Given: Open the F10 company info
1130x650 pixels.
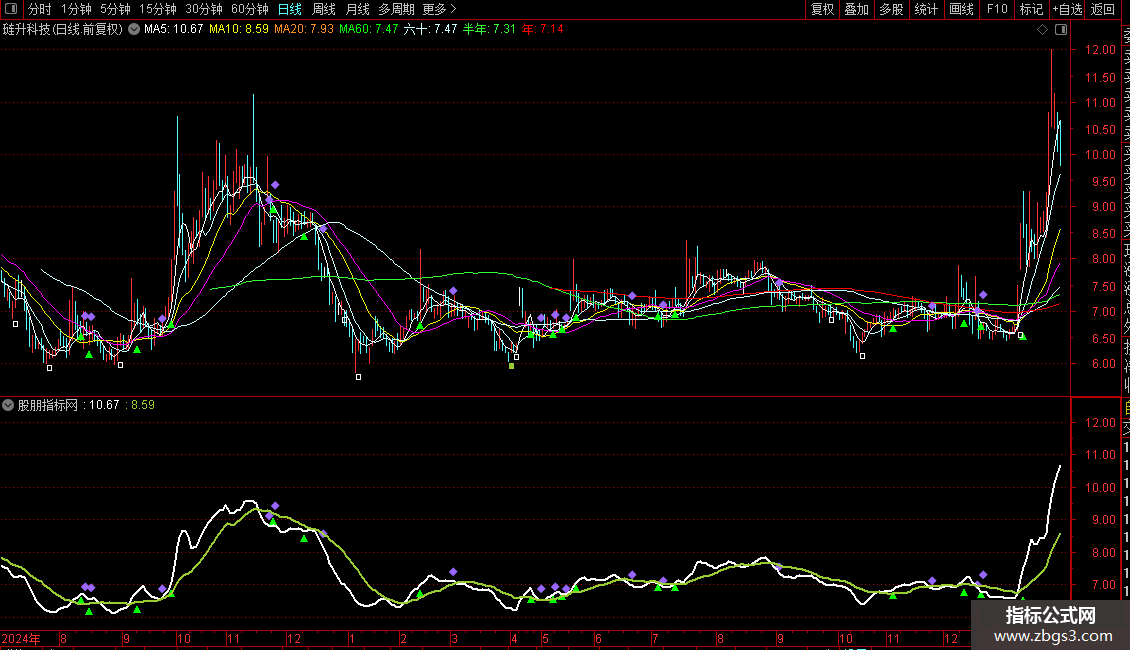Looking at the screenshot, I should pos(997,9).
